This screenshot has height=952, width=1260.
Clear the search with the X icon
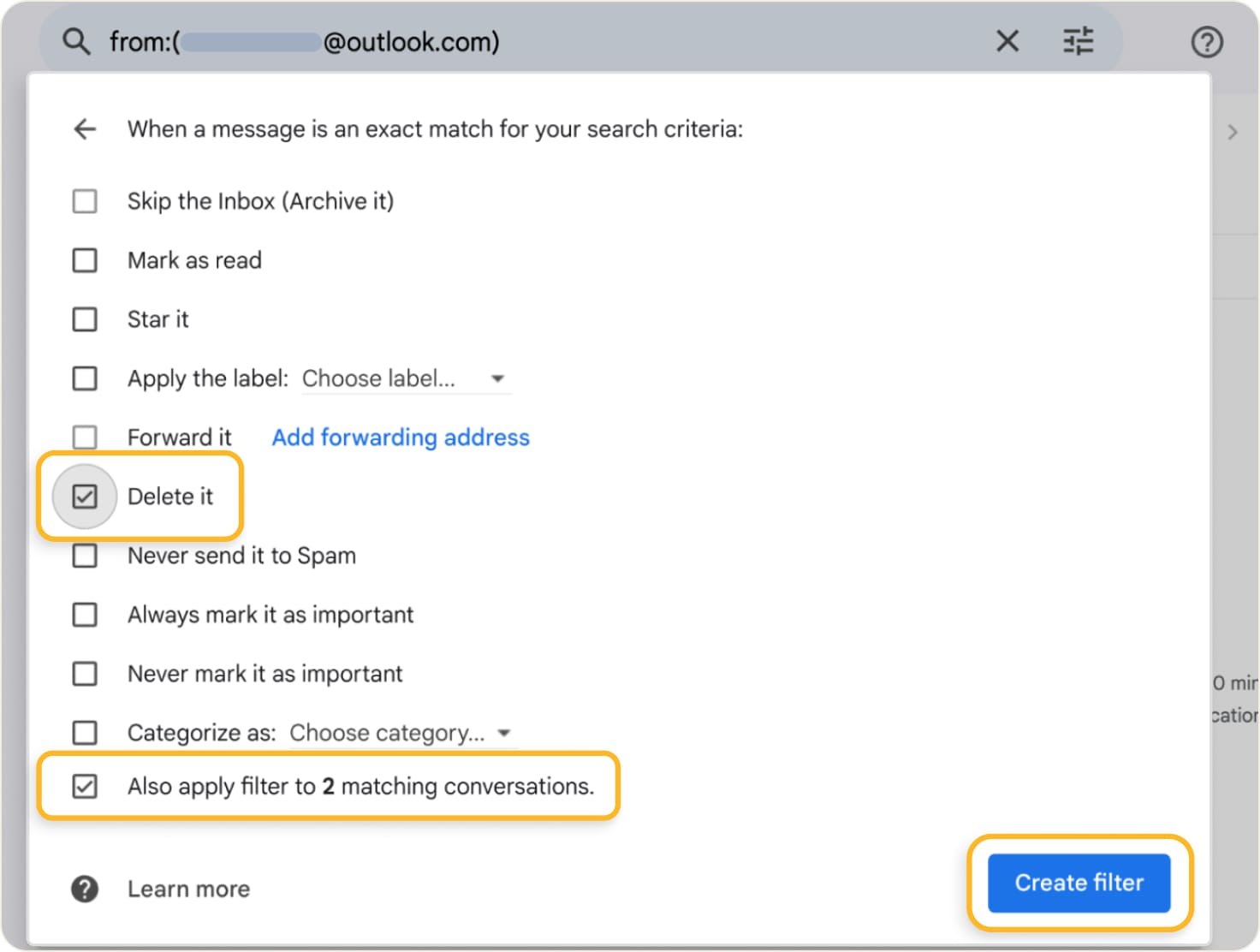pos(1007,40)
